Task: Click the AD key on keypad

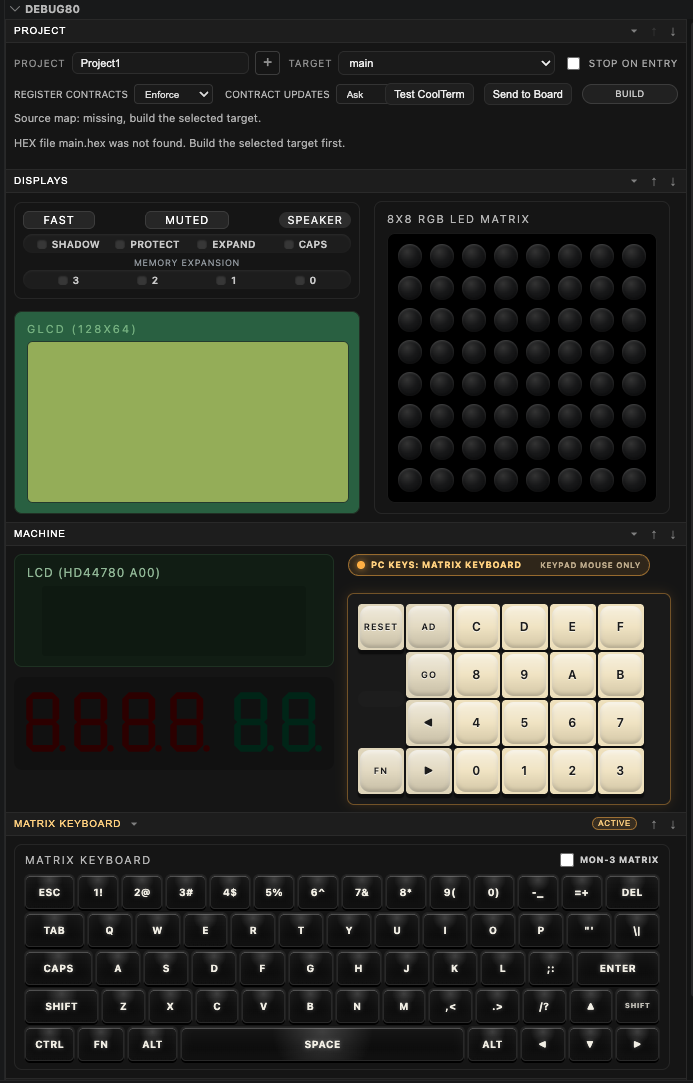Action: (x=428, y=626)
